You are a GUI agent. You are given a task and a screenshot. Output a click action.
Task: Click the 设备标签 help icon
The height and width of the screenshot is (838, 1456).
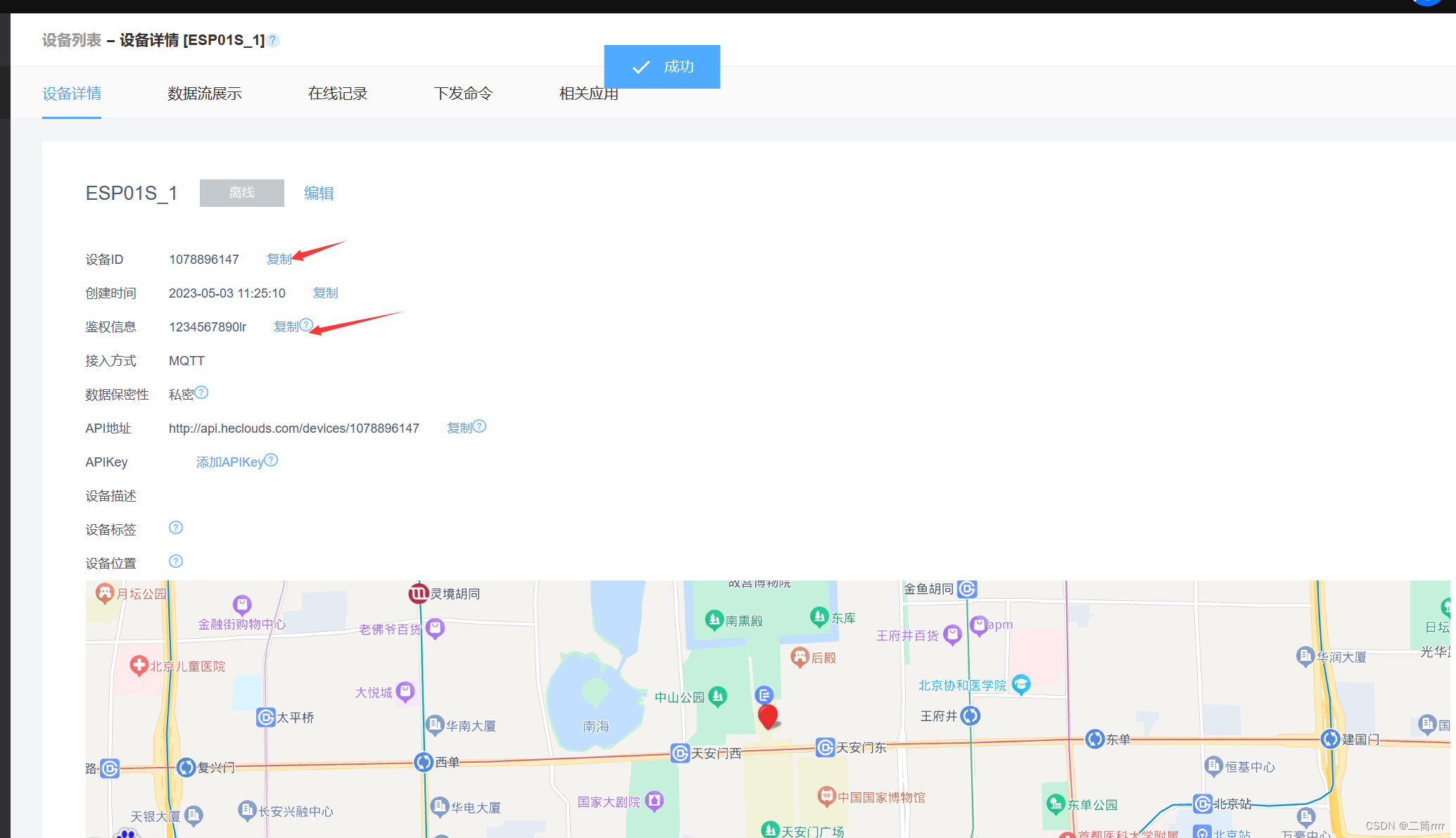(x=176, y=528)
